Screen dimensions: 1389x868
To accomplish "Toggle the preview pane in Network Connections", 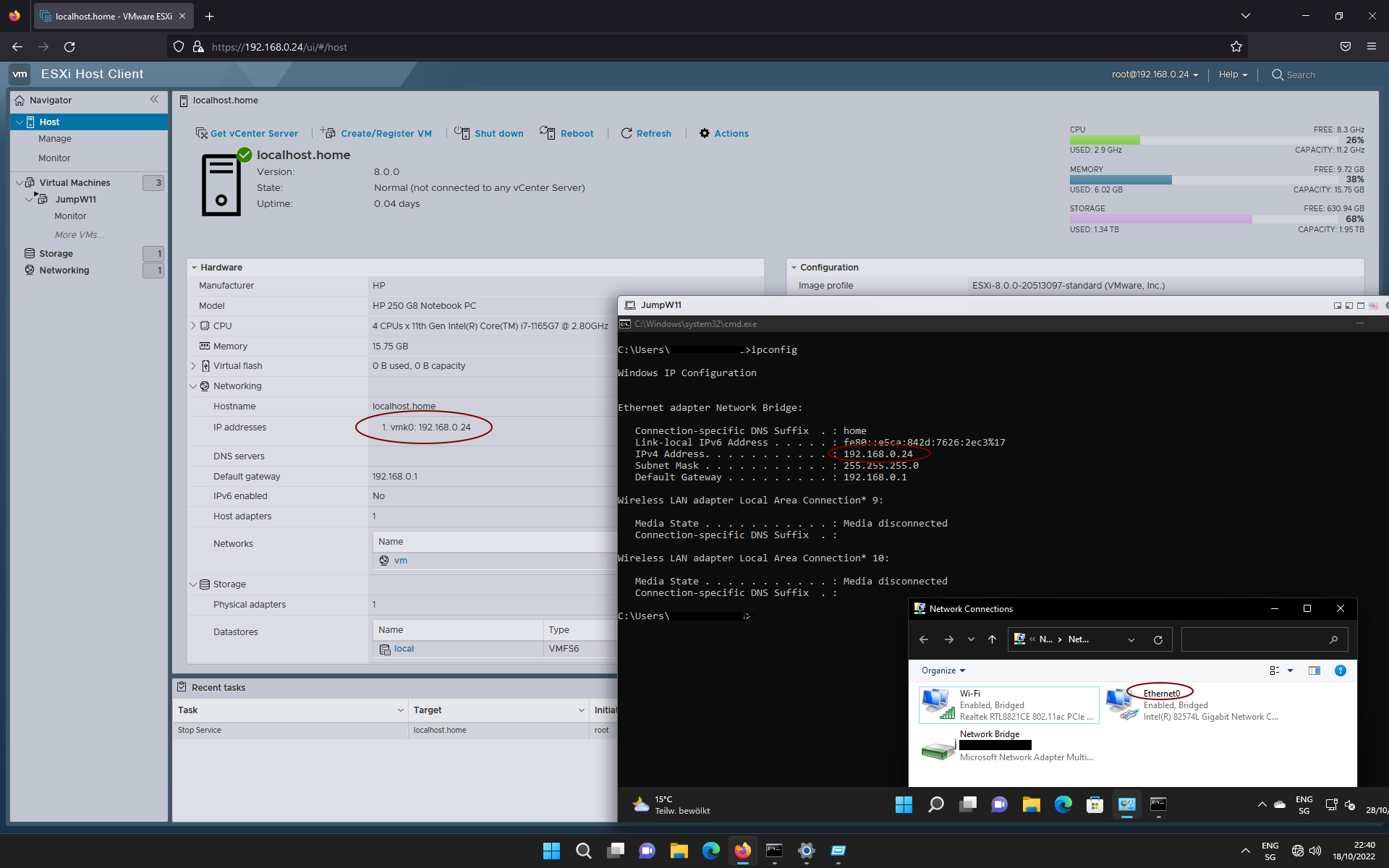I will pyautogui.click(x=1314, y=671).
